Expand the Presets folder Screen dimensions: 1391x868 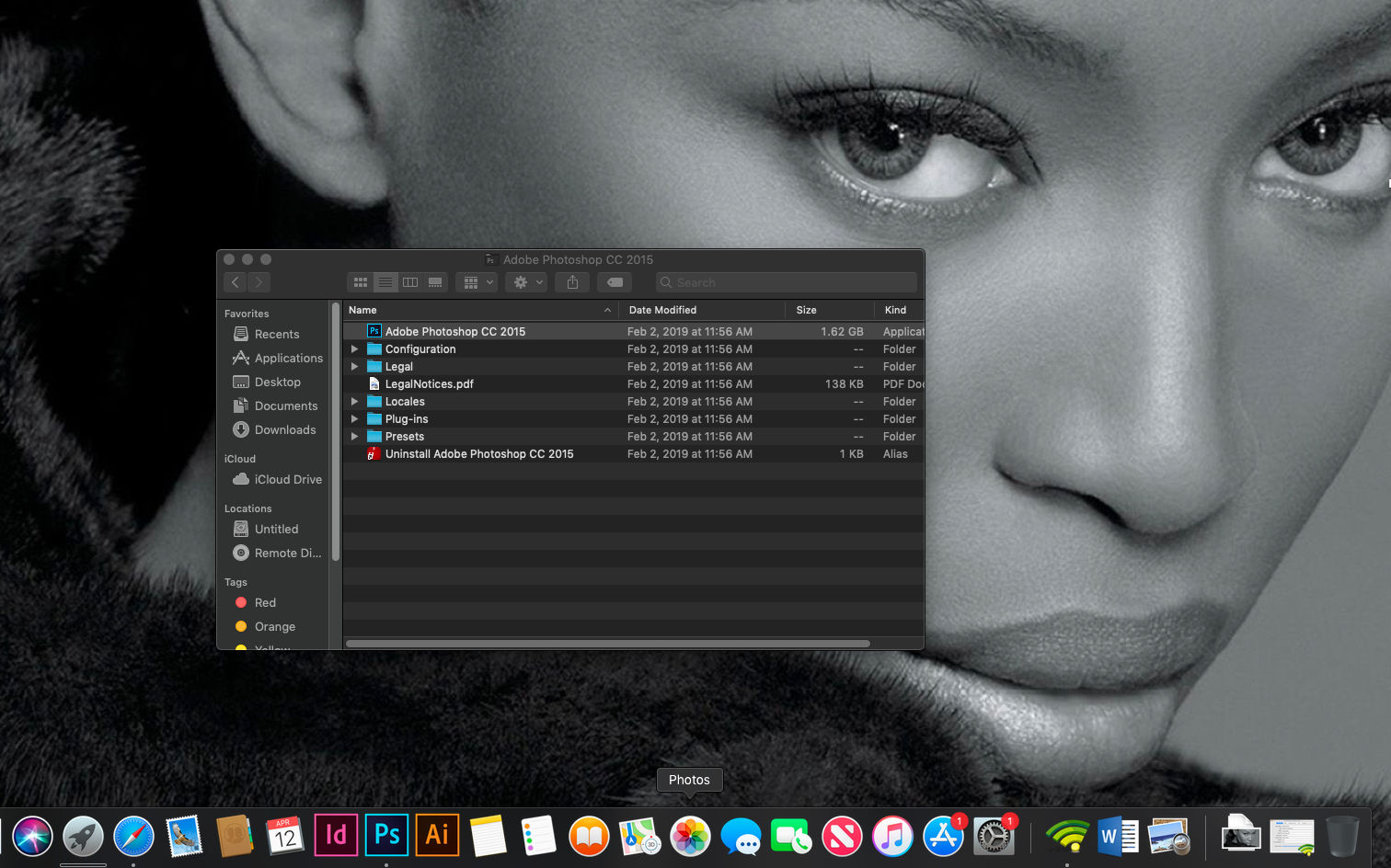(354, 437)
